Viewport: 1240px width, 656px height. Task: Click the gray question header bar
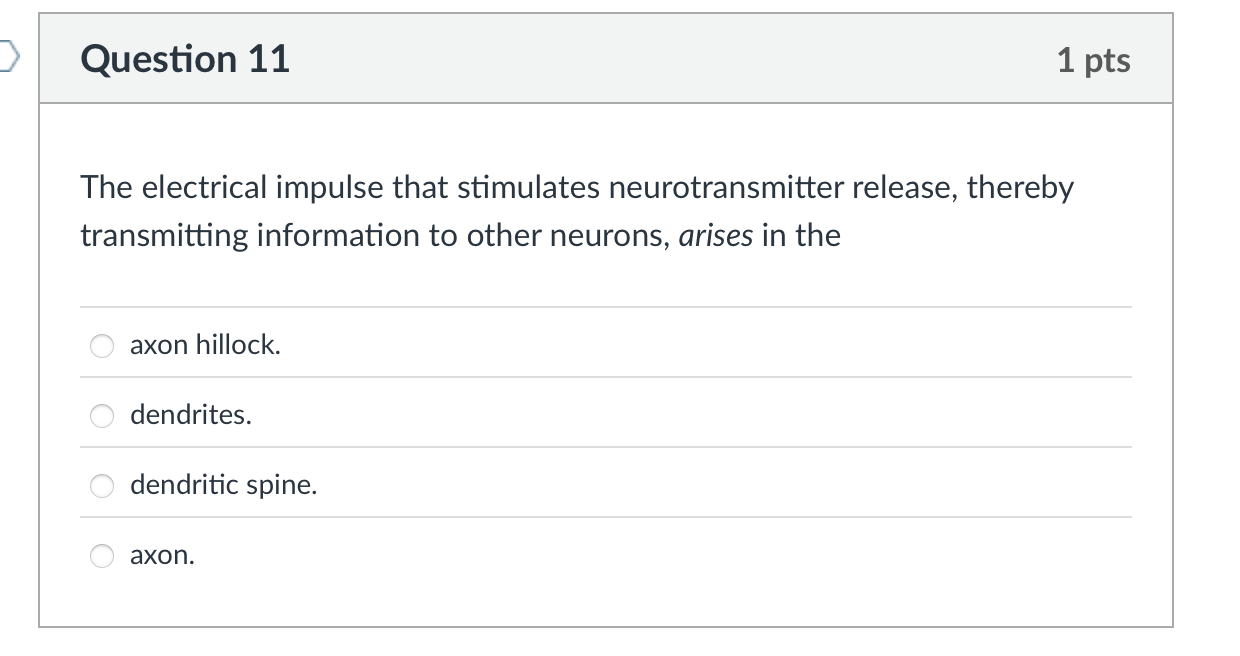point(600,59)
